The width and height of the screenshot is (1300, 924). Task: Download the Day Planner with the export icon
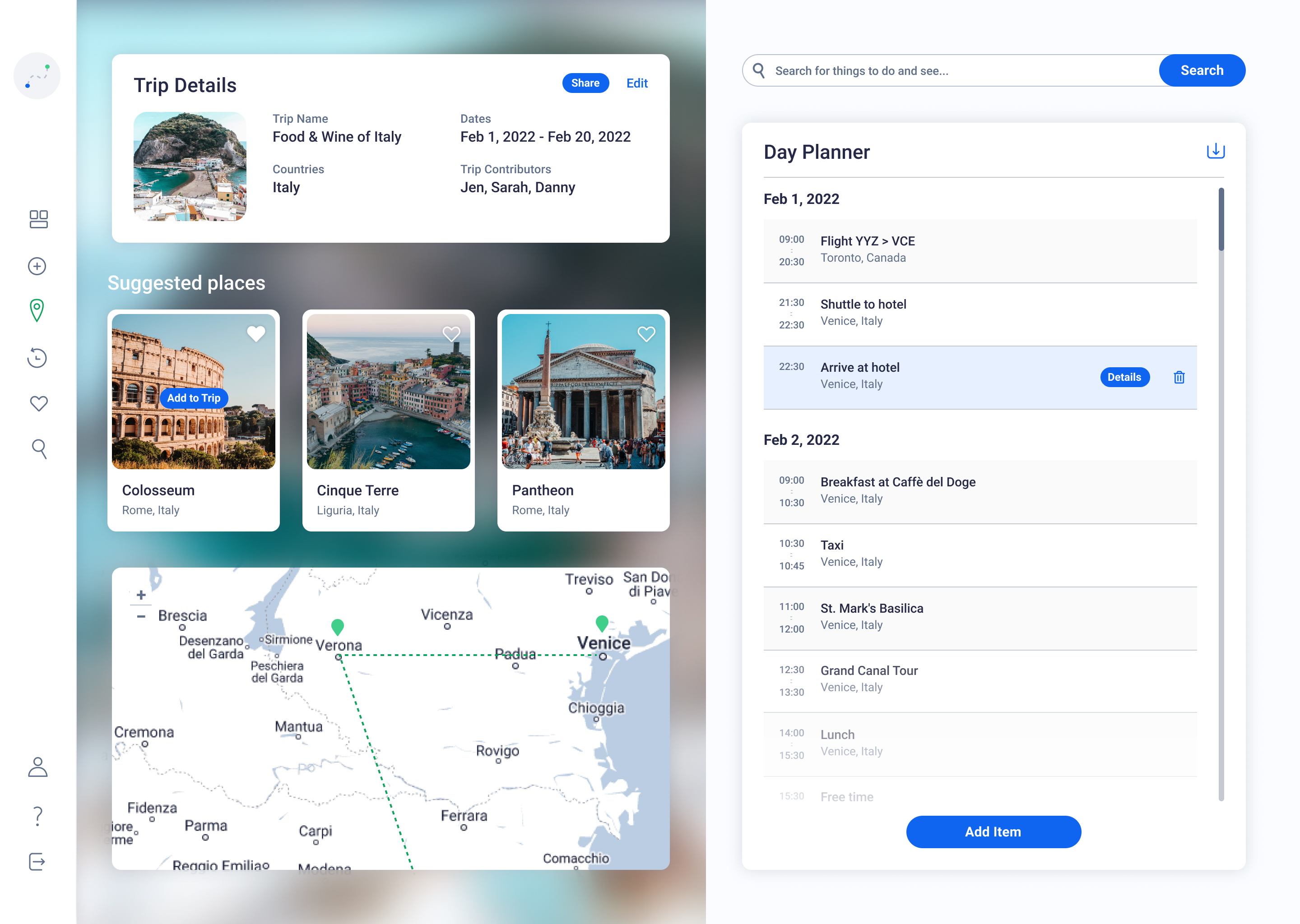tap(1216, 151)
